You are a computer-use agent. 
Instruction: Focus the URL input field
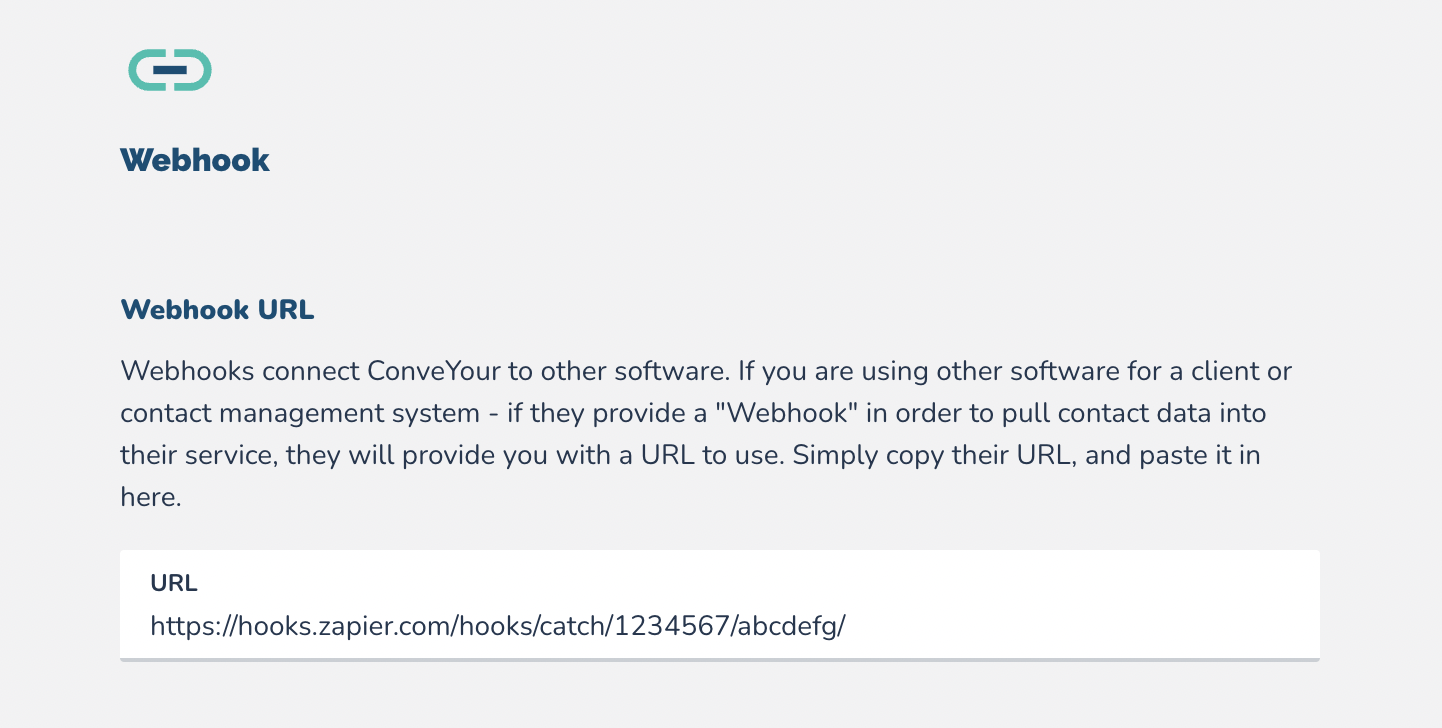[x=720, y=605]
